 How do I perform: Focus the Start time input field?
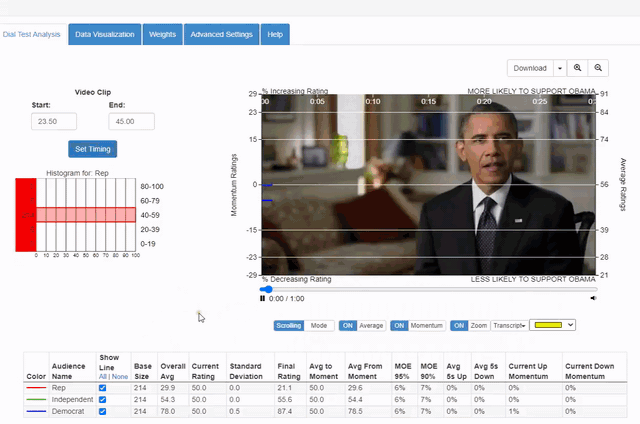tap(54, 121)
